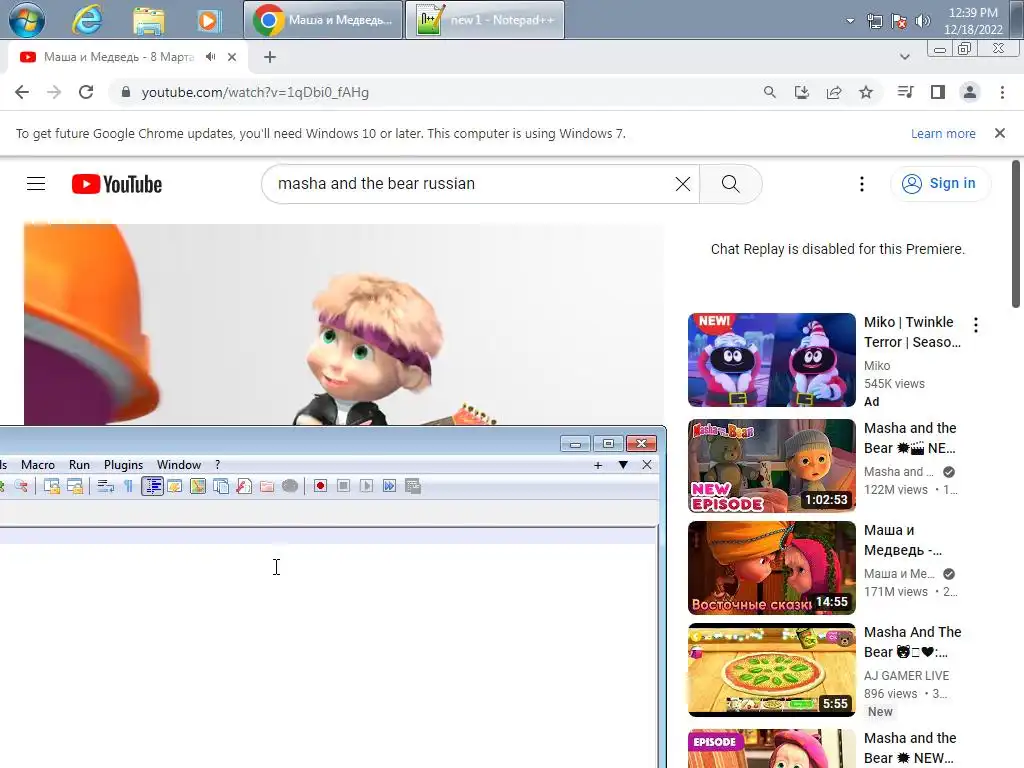Viewport: 1024px width, 768px height.
Task: Click the plus button on Notepad++ menu bar
Action: pyautogui.click(x=598, y=465)
